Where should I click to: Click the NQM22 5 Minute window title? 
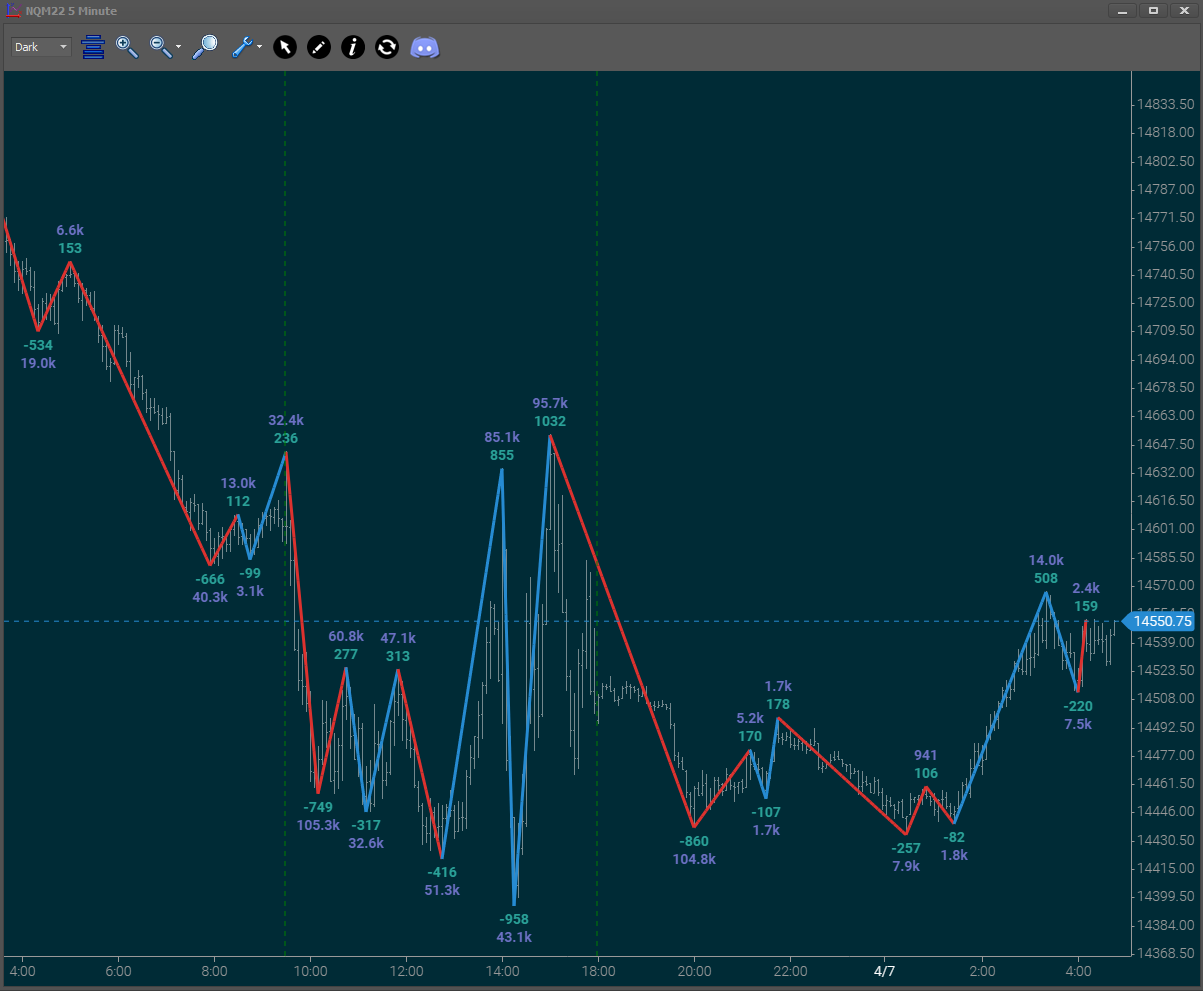71,11
